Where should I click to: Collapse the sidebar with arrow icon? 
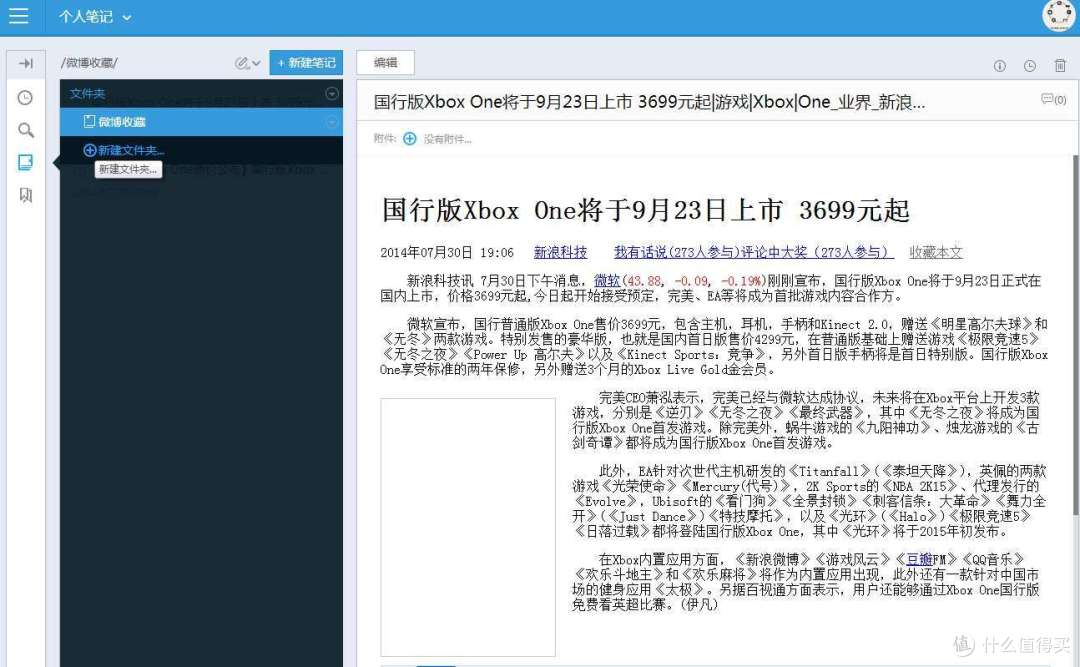point(26,63)
